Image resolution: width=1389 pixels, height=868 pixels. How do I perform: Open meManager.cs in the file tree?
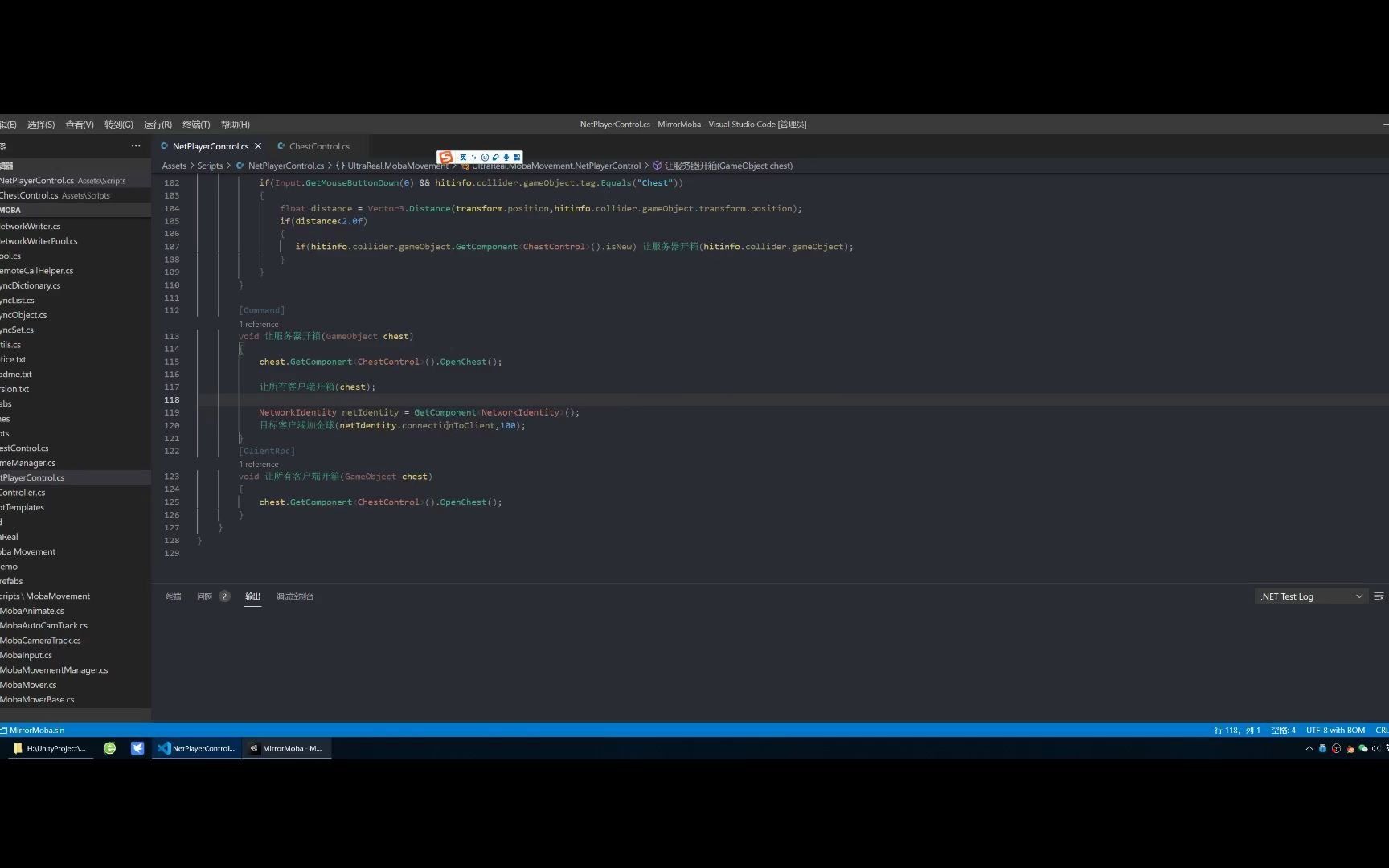point(76,463)
